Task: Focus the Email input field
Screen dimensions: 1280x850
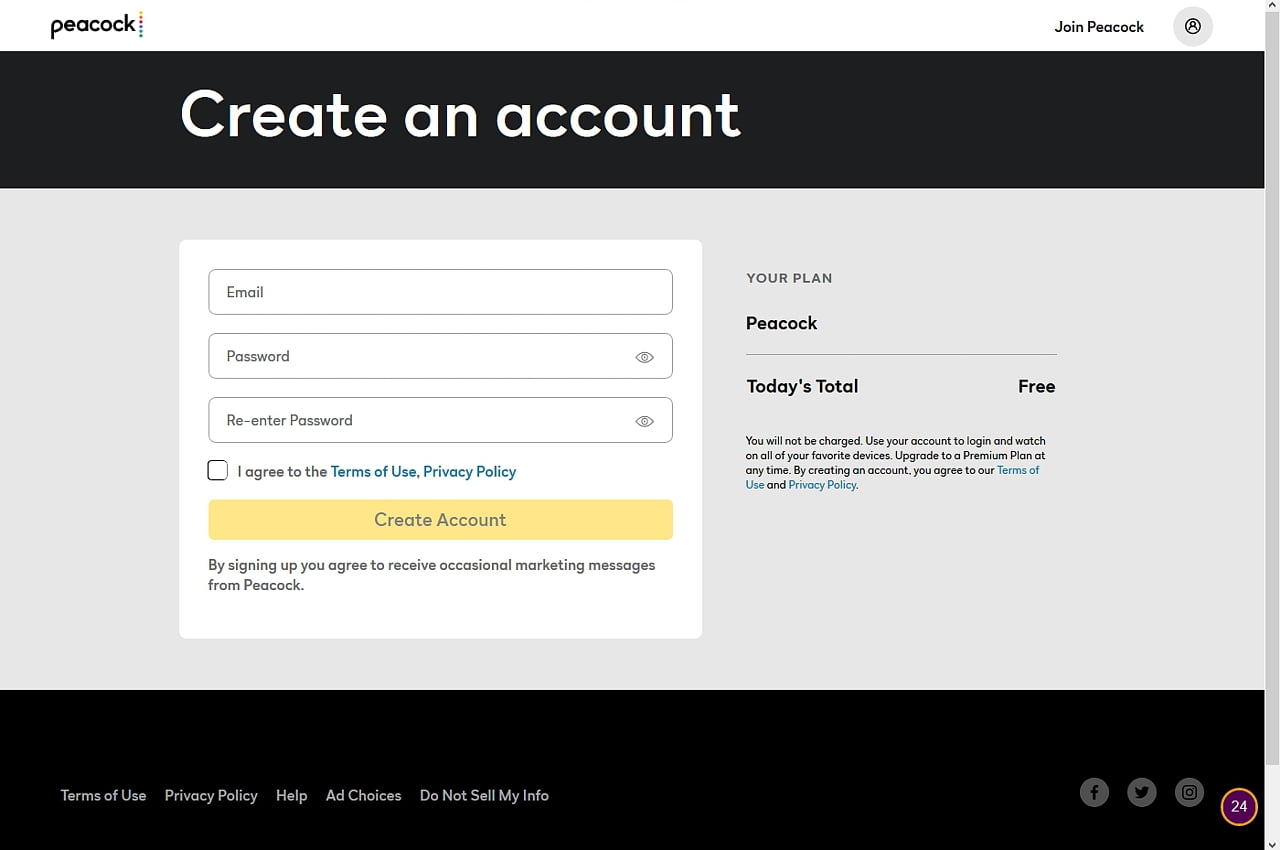Action: [440, 292]
